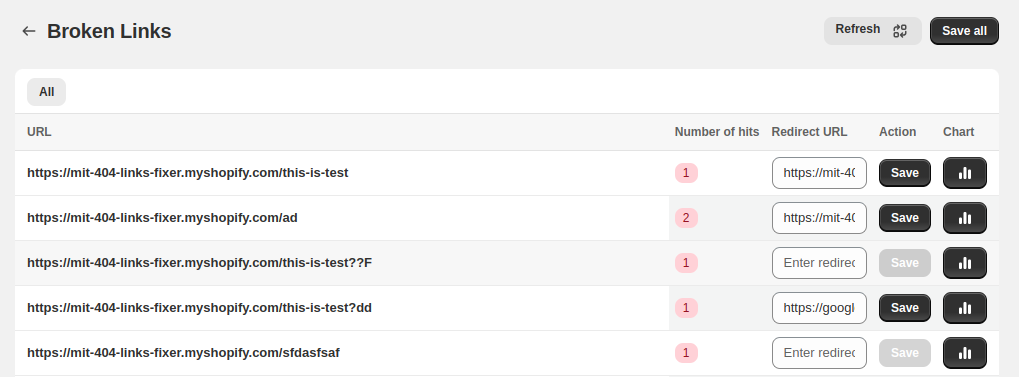1019x377 pixels.
Task: Click the URL ending in this-is-test?dd
Action: pyautogui.click(x=200, y=307)
